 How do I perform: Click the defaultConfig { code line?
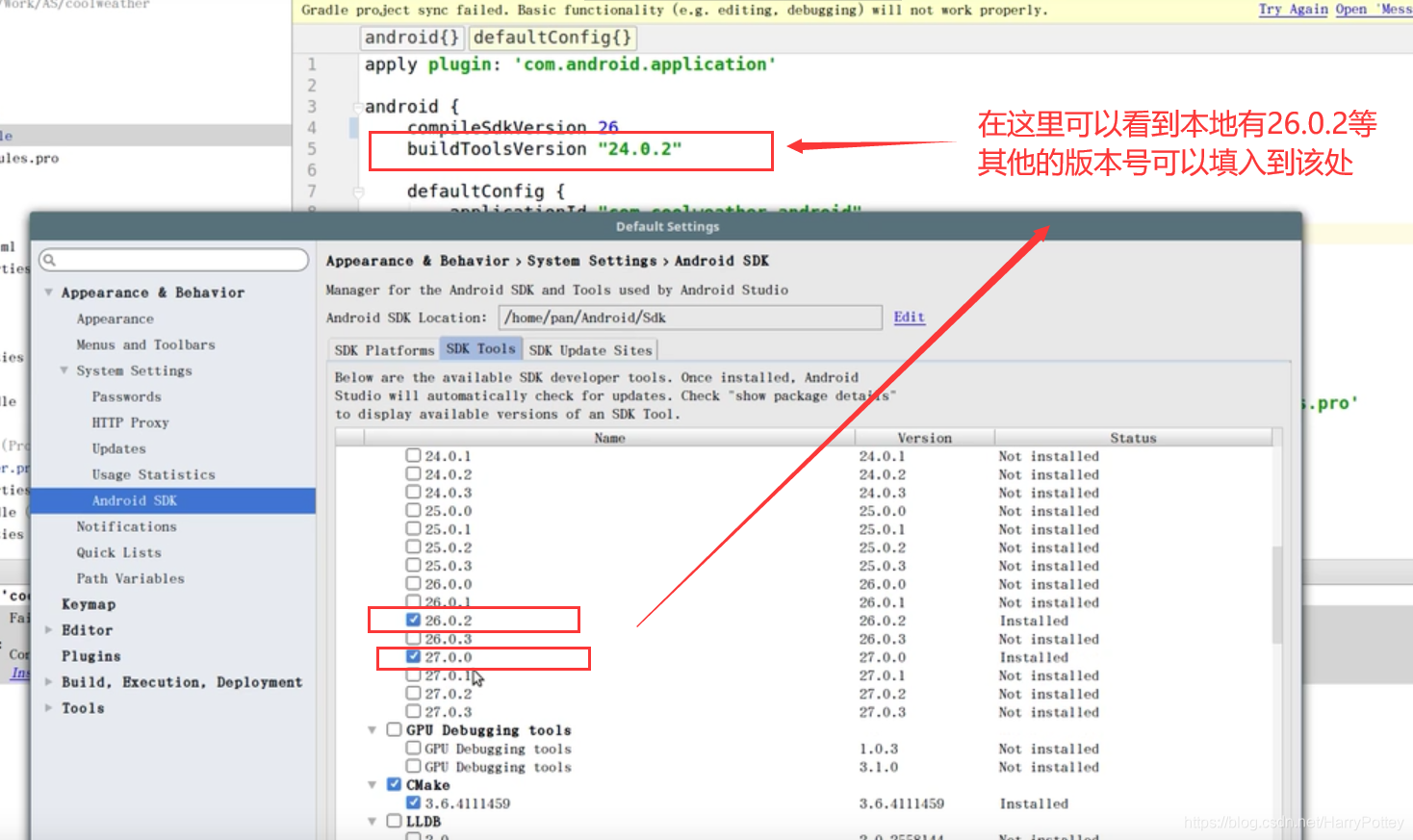[x=486, y=191]
